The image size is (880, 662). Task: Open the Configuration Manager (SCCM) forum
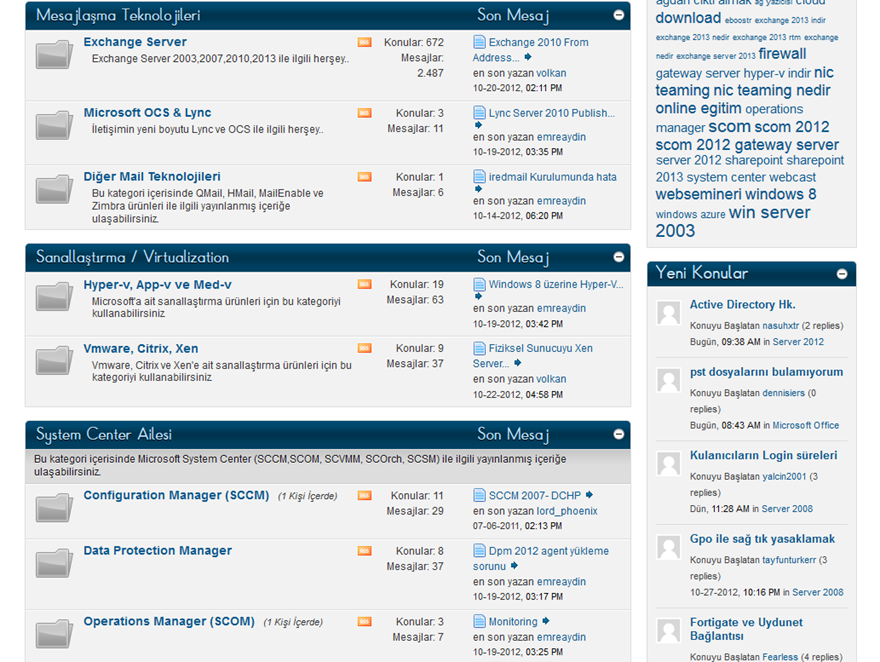click(176, 495)
